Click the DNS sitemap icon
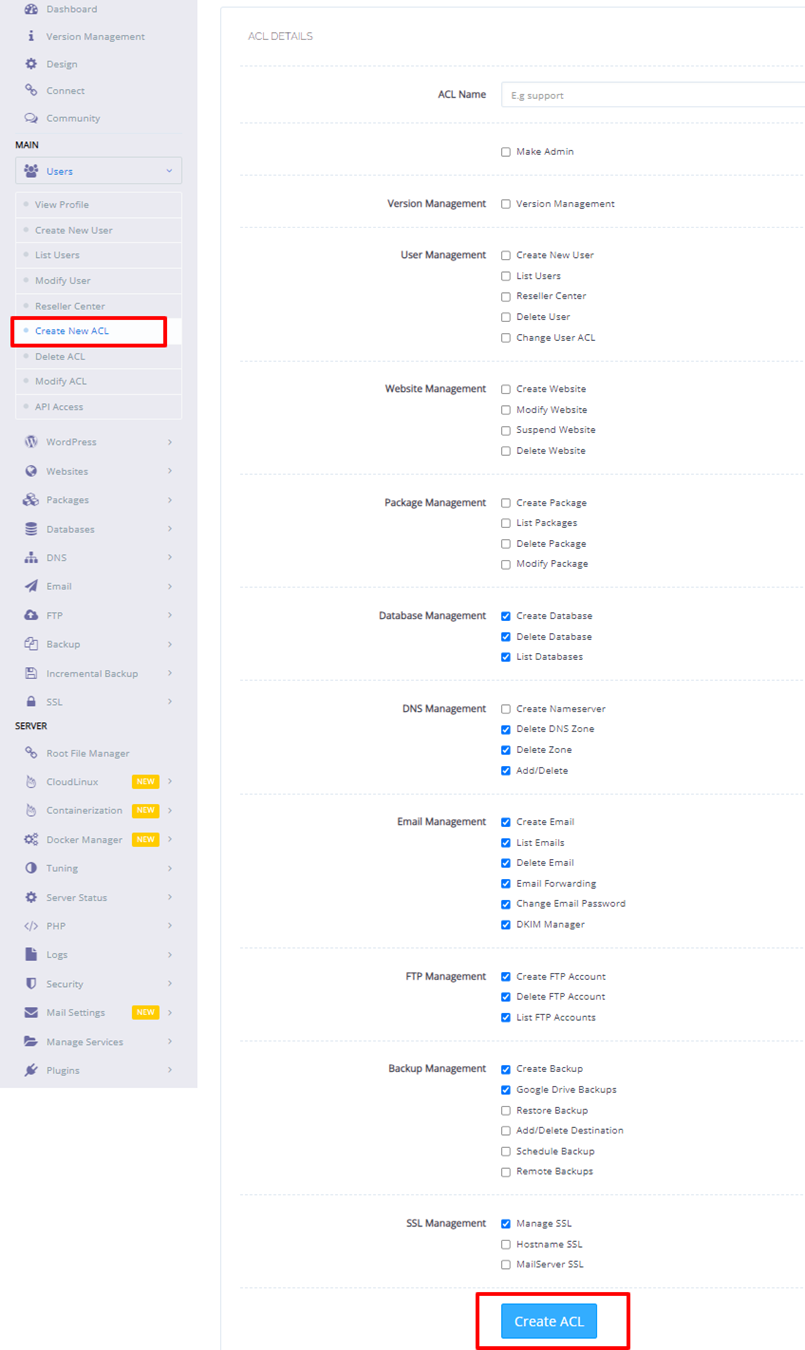 pos(31,558)
